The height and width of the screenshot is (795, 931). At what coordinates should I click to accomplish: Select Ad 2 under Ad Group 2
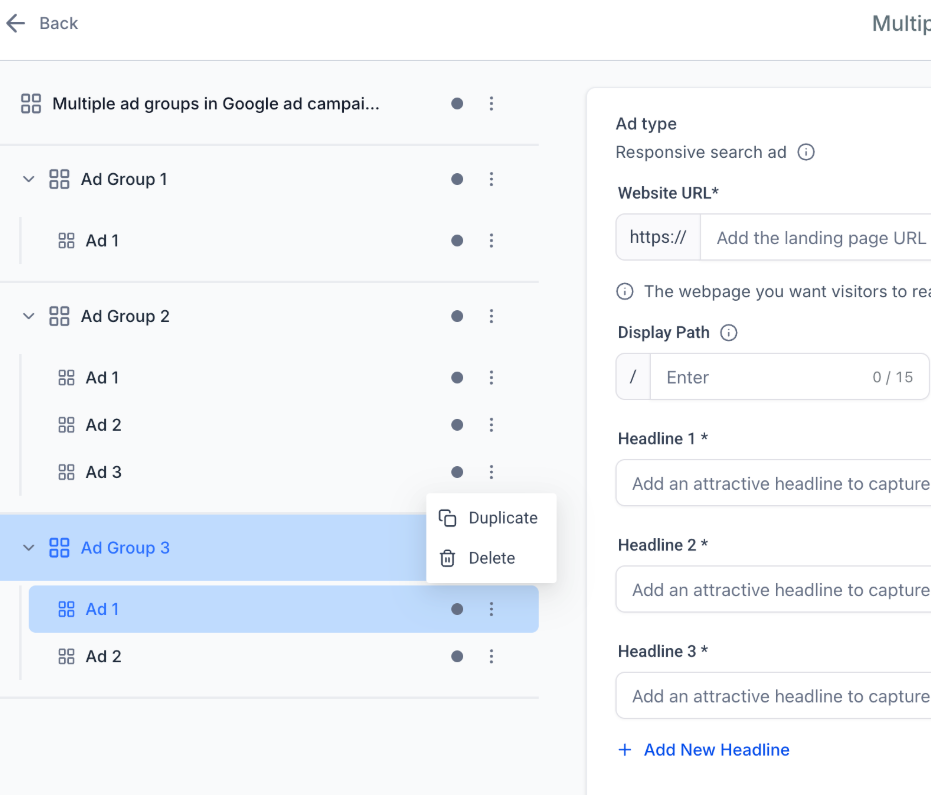[103, 425]
